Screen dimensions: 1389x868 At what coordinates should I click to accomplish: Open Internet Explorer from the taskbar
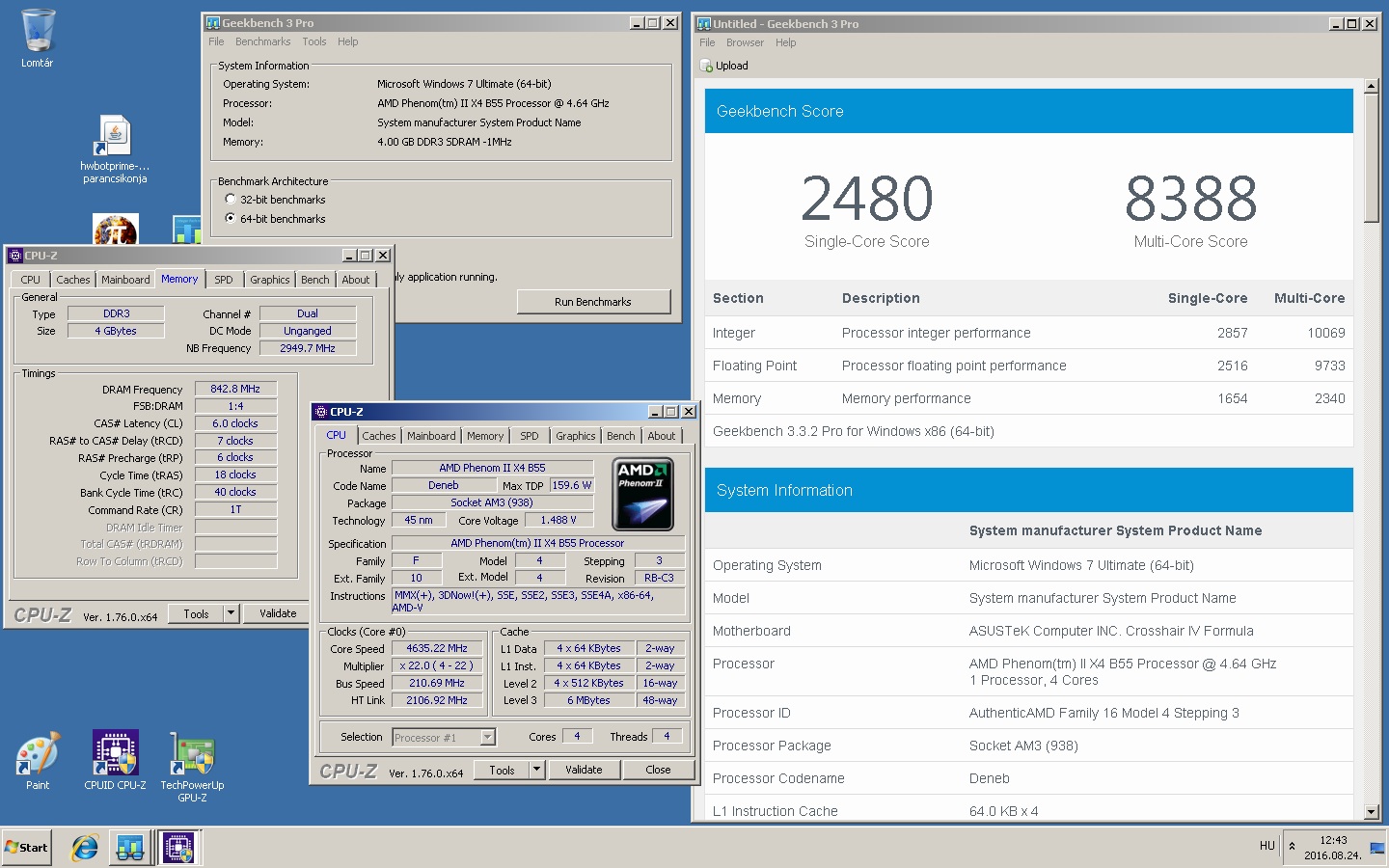[85, 848]
